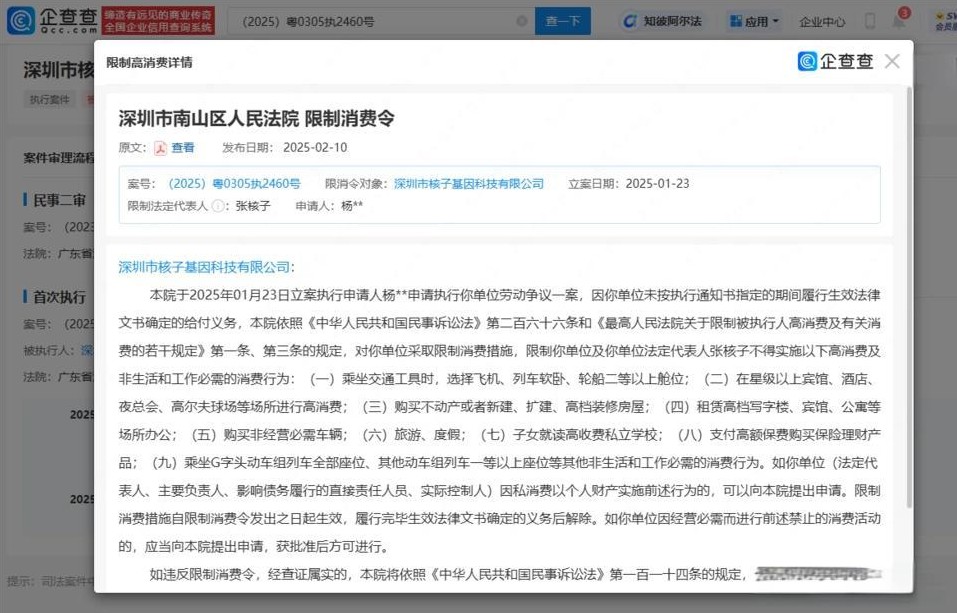Viewport: 957px width, 613px height.
Task: Click the info icon beside 限制法定代表人
Action: click(x=217, y=206)
